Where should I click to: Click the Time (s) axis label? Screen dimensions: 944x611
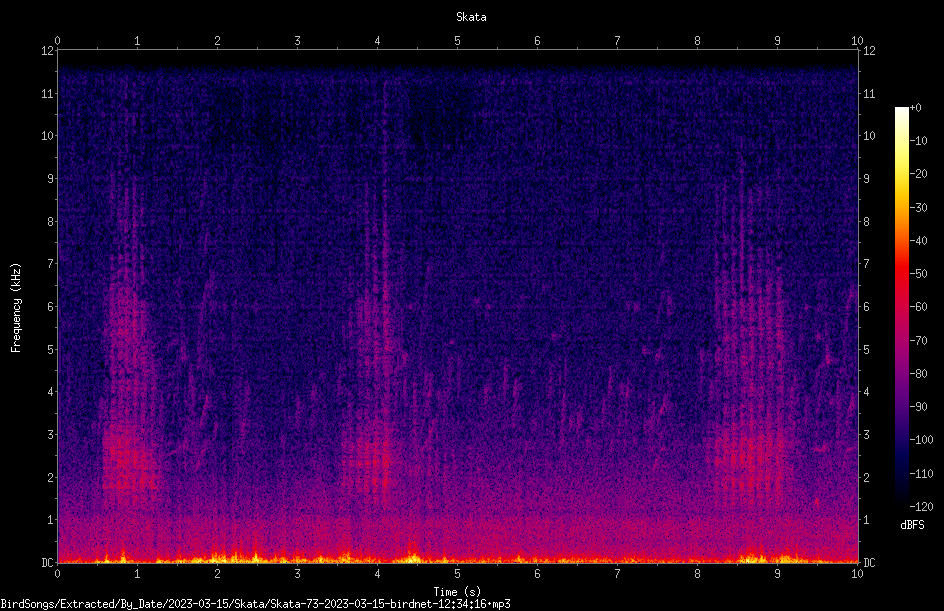457,592
